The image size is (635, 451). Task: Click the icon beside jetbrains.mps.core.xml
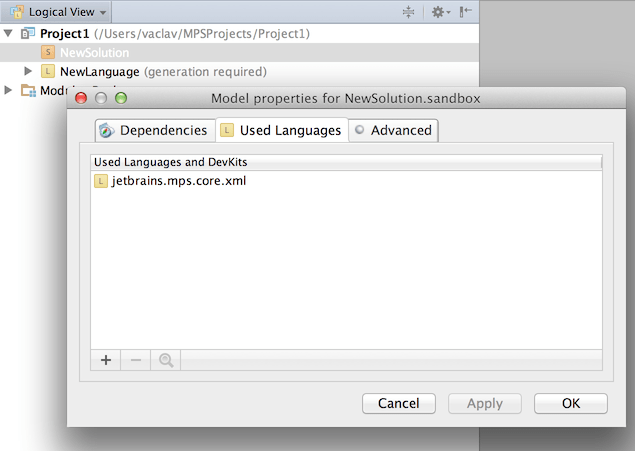pyautogui.click(x=100, y=181)
